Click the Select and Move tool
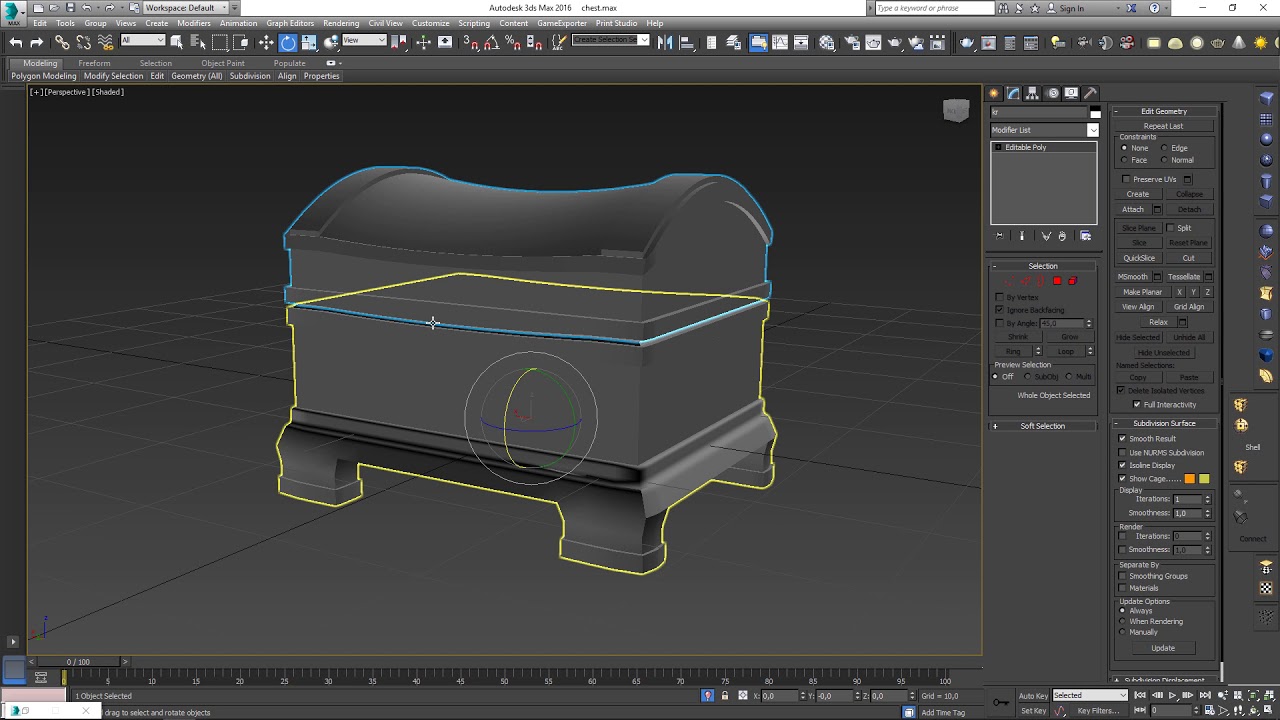 tap(266, 42)
